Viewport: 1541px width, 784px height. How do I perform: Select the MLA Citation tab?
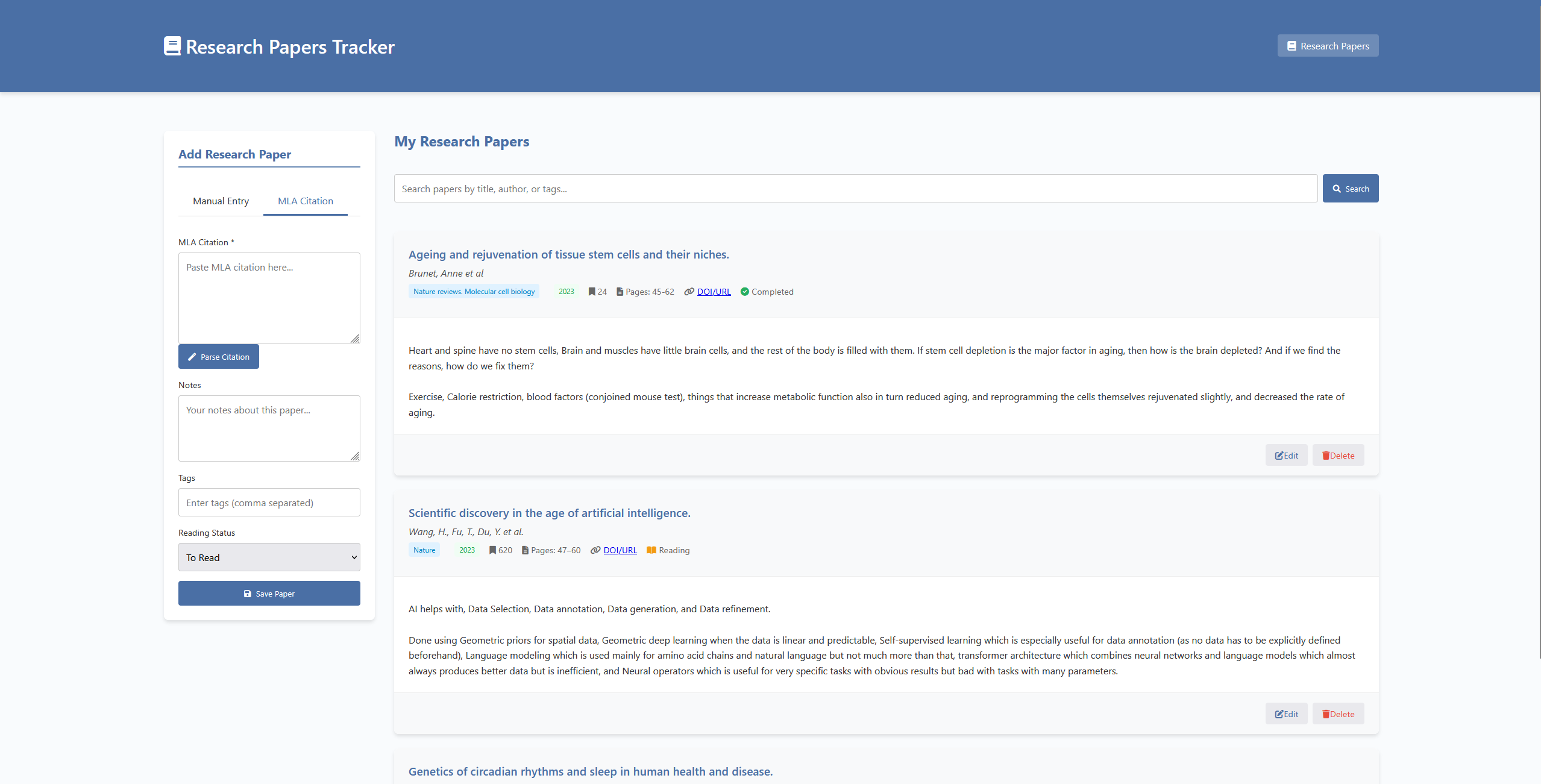click(306, 201)
